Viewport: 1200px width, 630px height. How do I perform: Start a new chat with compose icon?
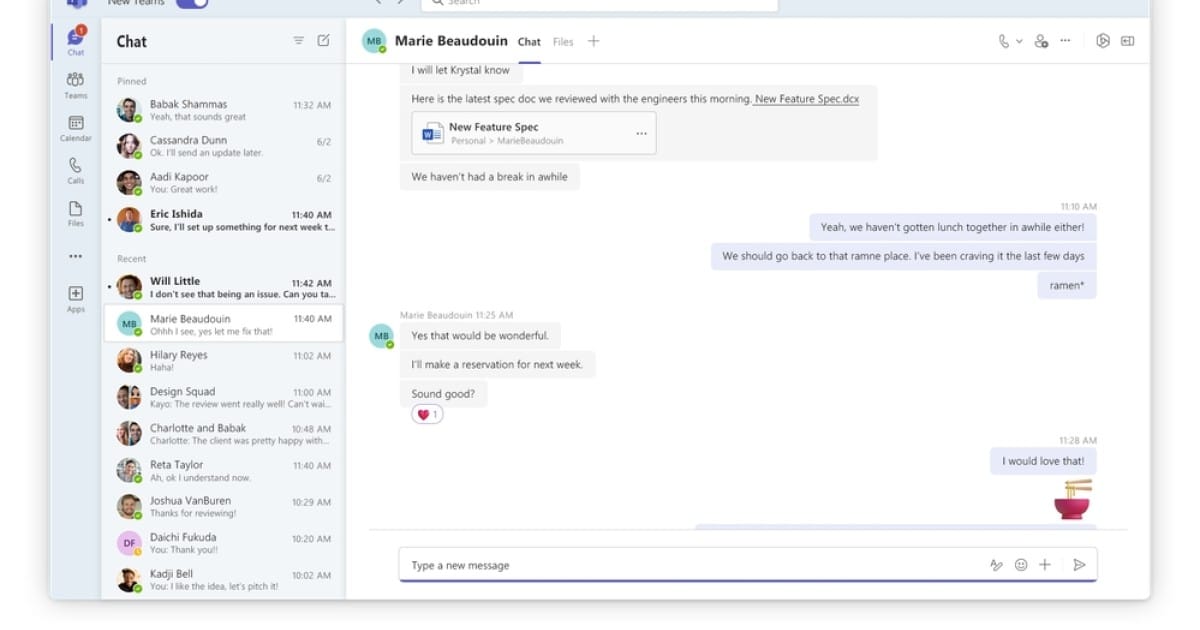323,41
